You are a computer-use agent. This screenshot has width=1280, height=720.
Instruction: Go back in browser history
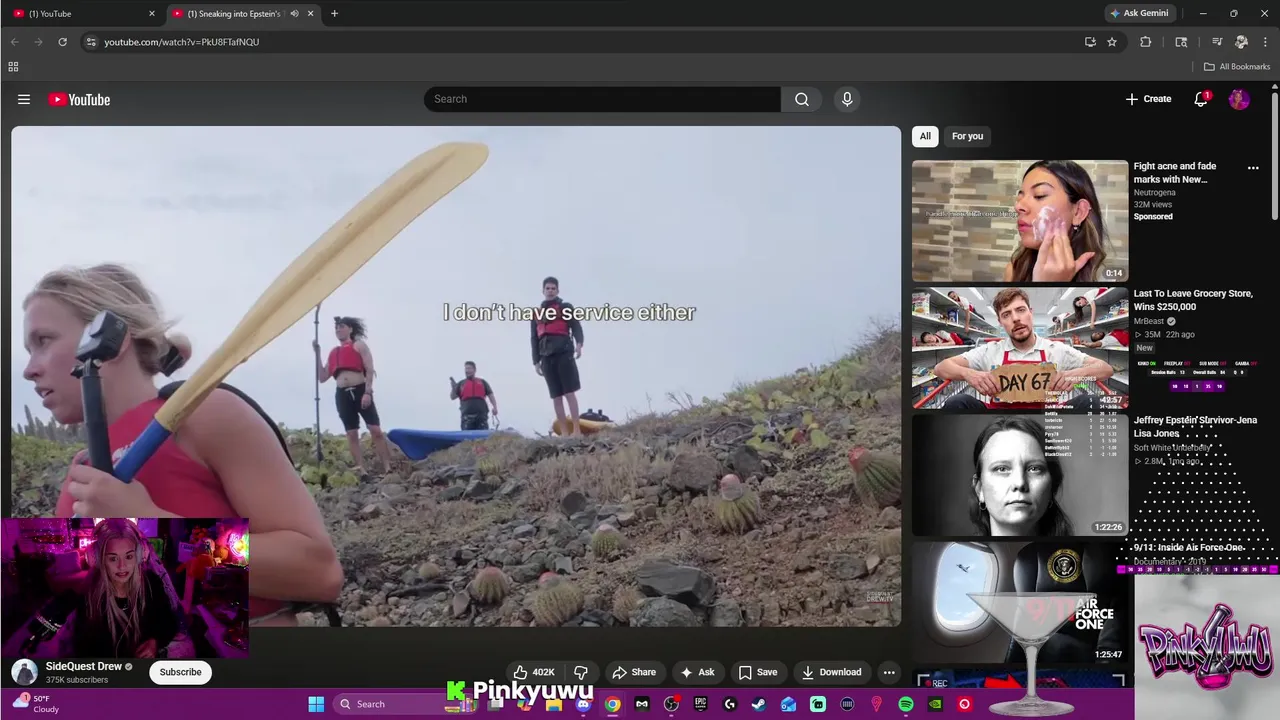15,42
